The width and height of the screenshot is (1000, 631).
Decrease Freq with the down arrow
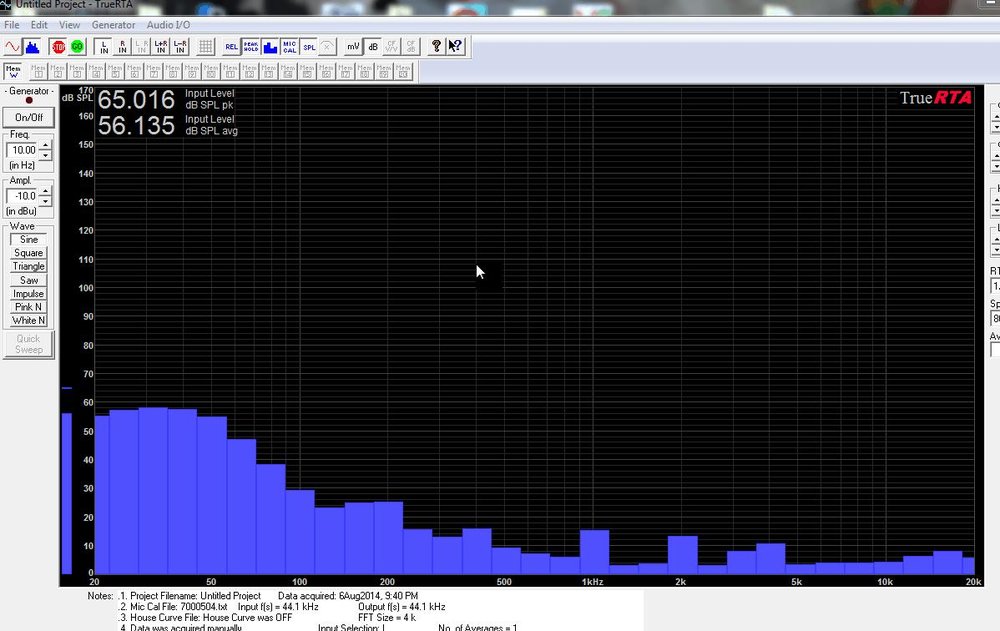pos(45,155)
